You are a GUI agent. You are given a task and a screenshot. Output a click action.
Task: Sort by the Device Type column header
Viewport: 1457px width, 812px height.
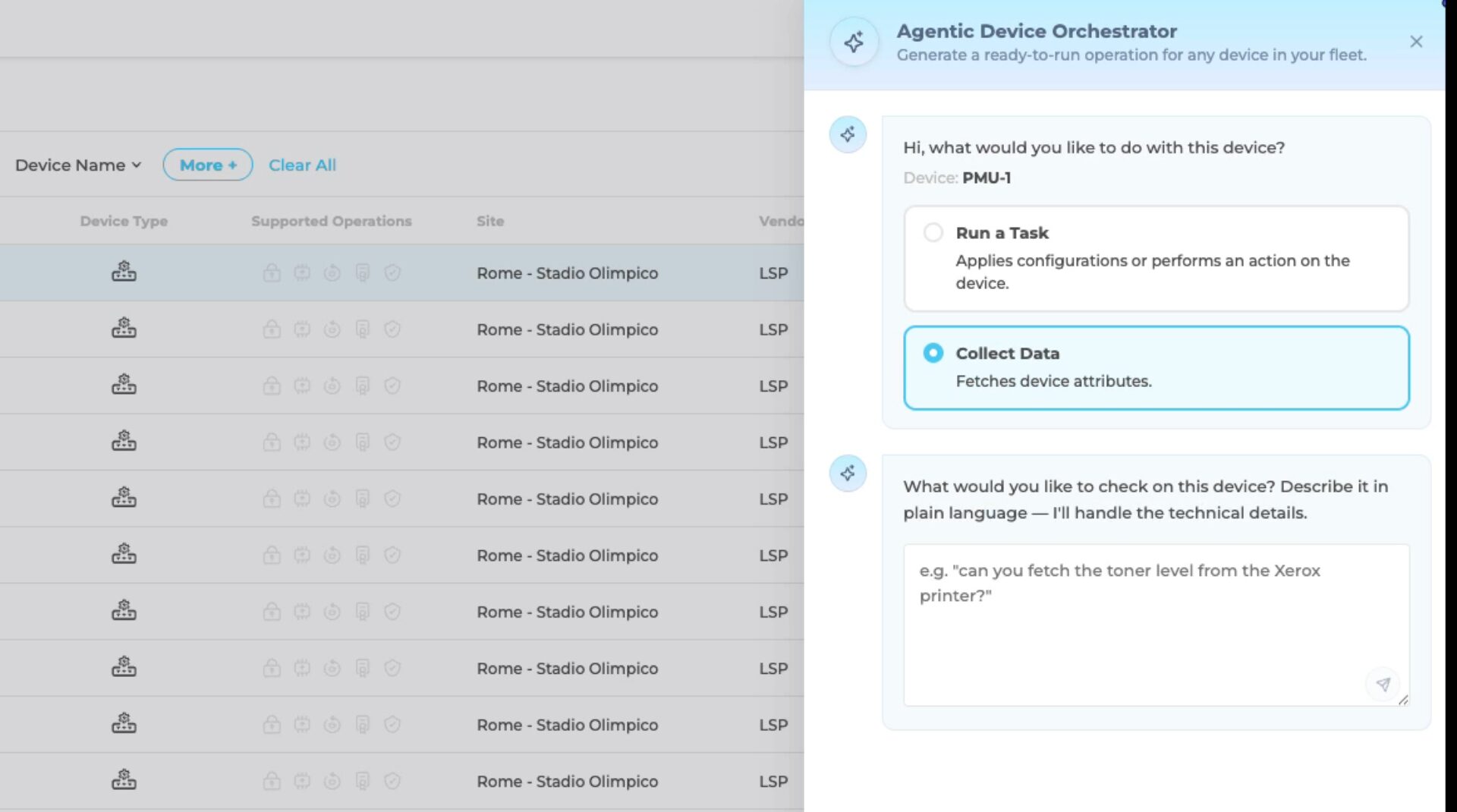coord(124,221)
